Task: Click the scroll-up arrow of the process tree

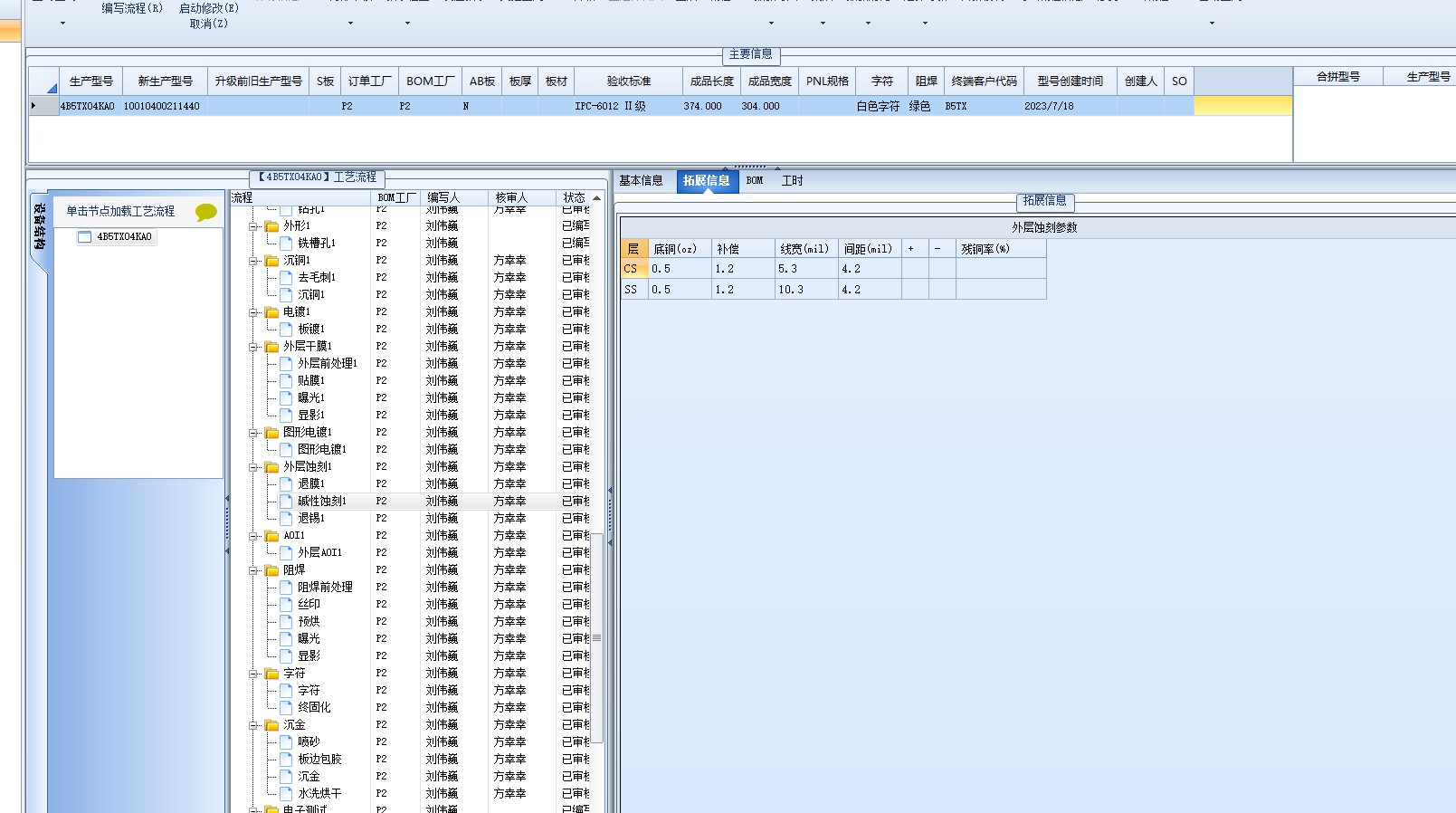Action: (597, 197)
